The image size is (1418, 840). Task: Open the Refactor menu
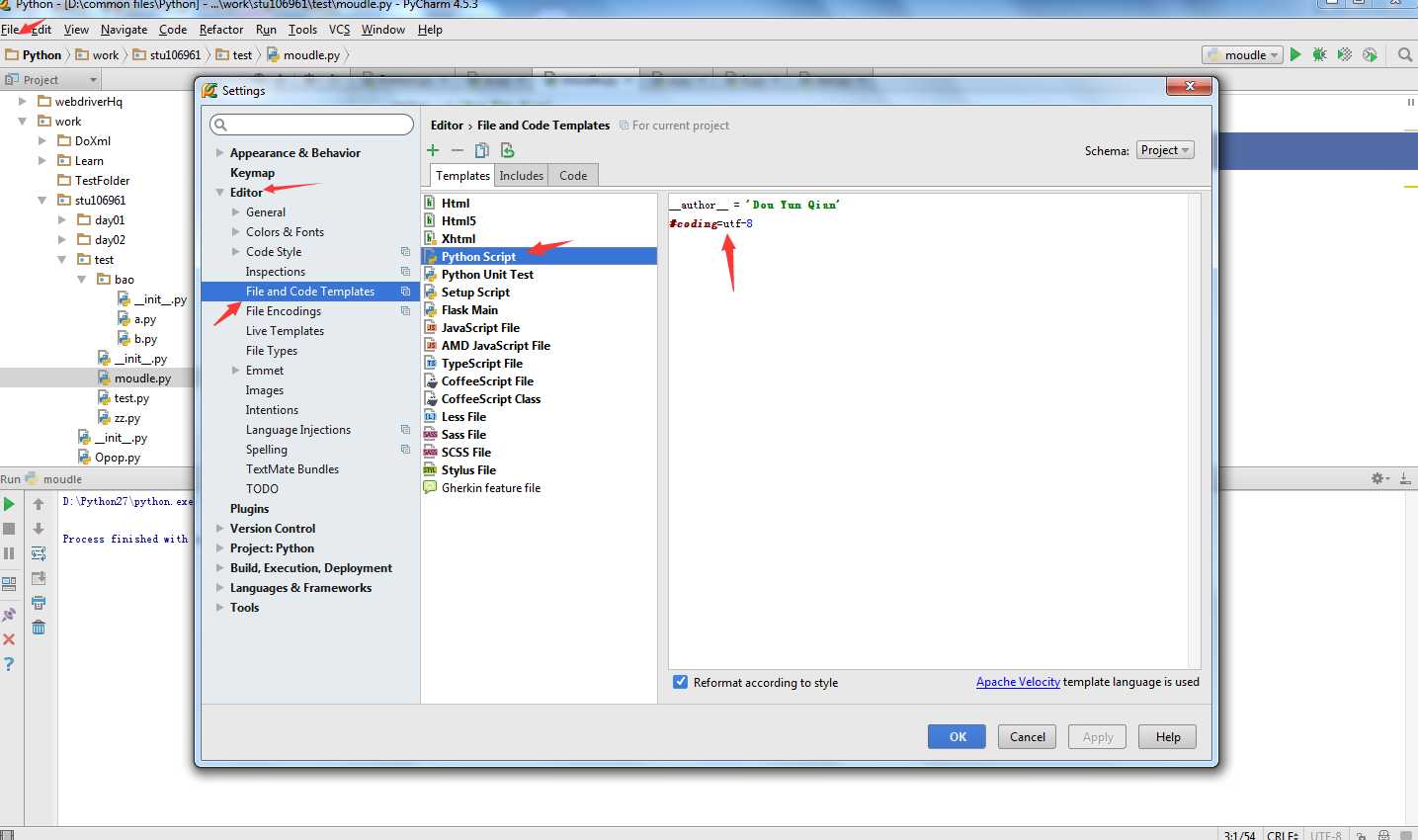coord(221,30)
